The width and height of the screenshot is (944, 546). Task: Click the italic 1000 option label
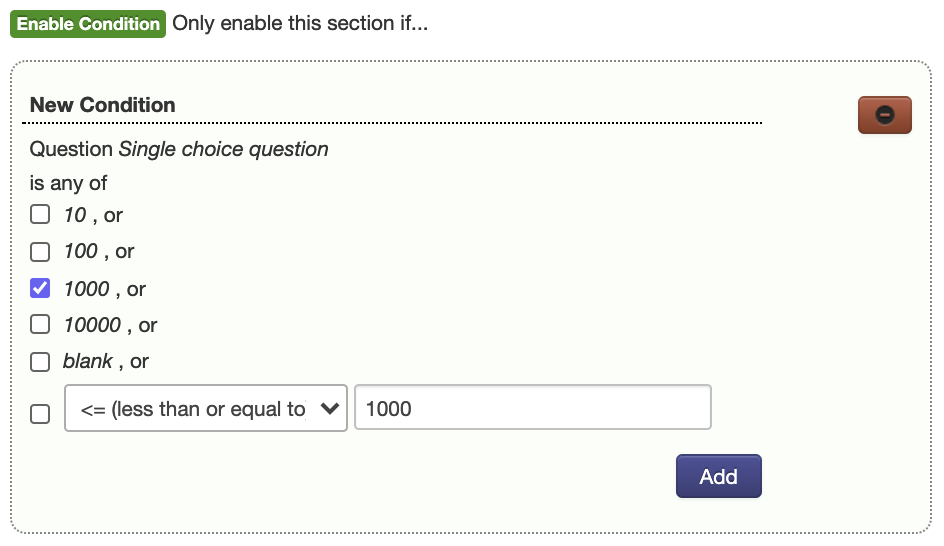click(x=87, y=289)
